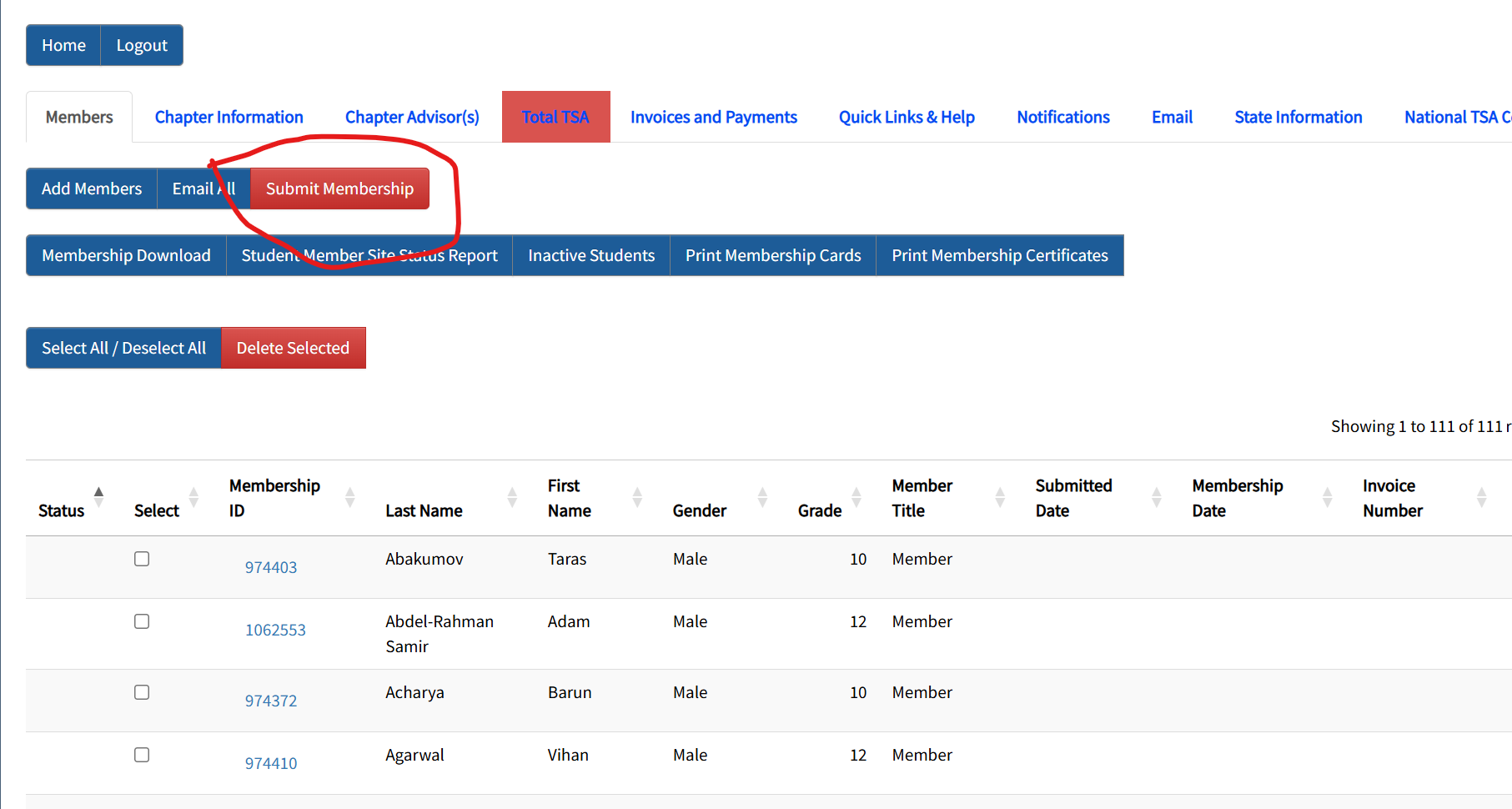Image resolution: width=1512 pixels, height=809 pixels.
Task: Open membership ID 974403 link
Action: click(270, 567)
